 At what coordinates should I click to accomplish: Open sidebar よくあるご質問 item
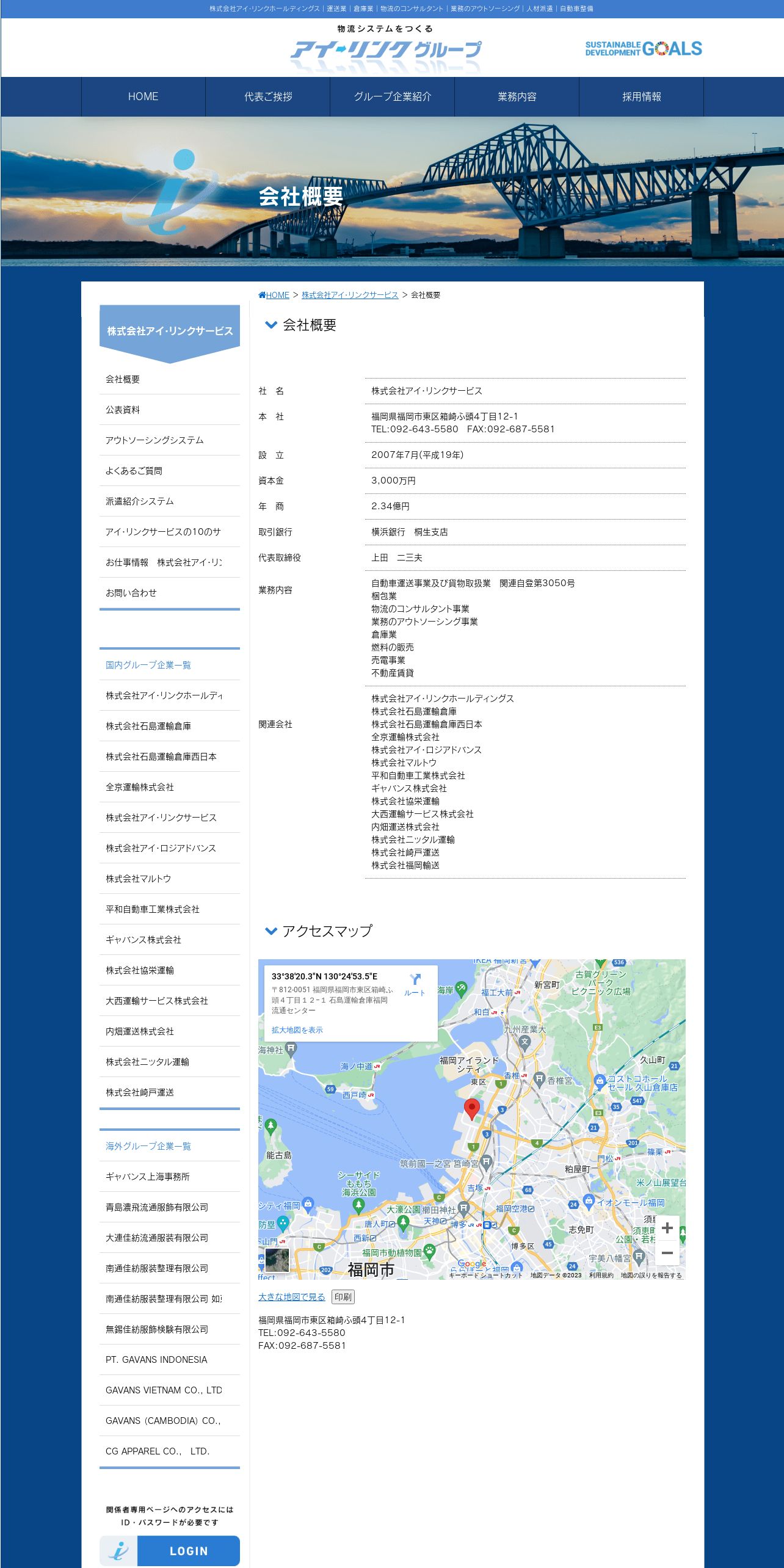point(170,471)
